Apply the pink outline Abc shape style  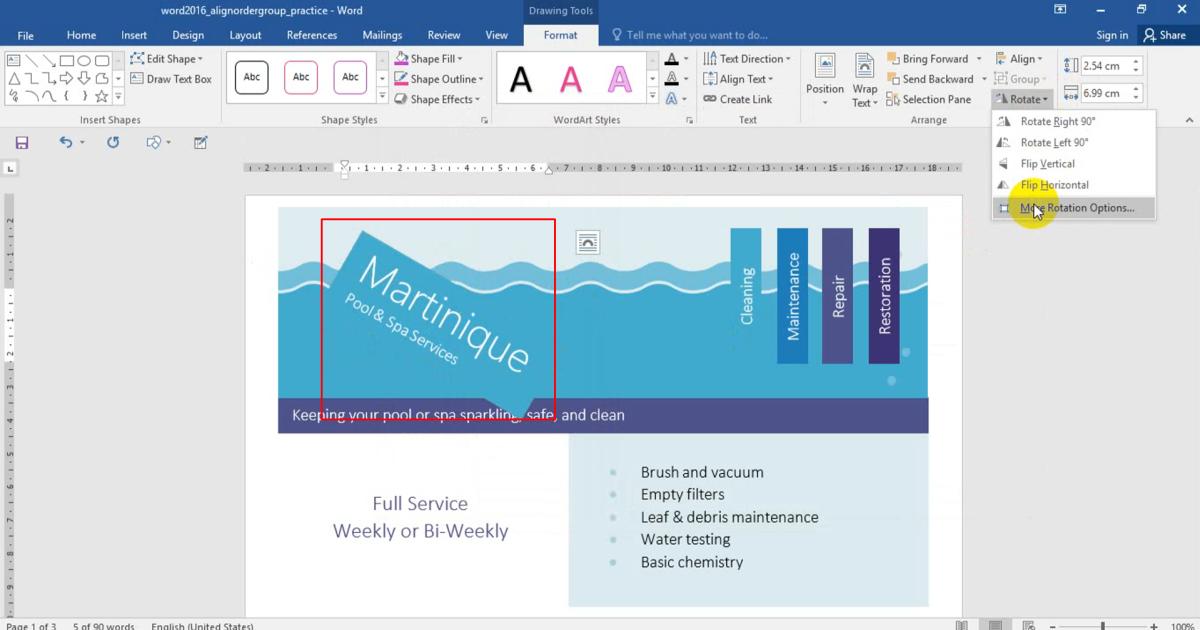tap(301, 77)
